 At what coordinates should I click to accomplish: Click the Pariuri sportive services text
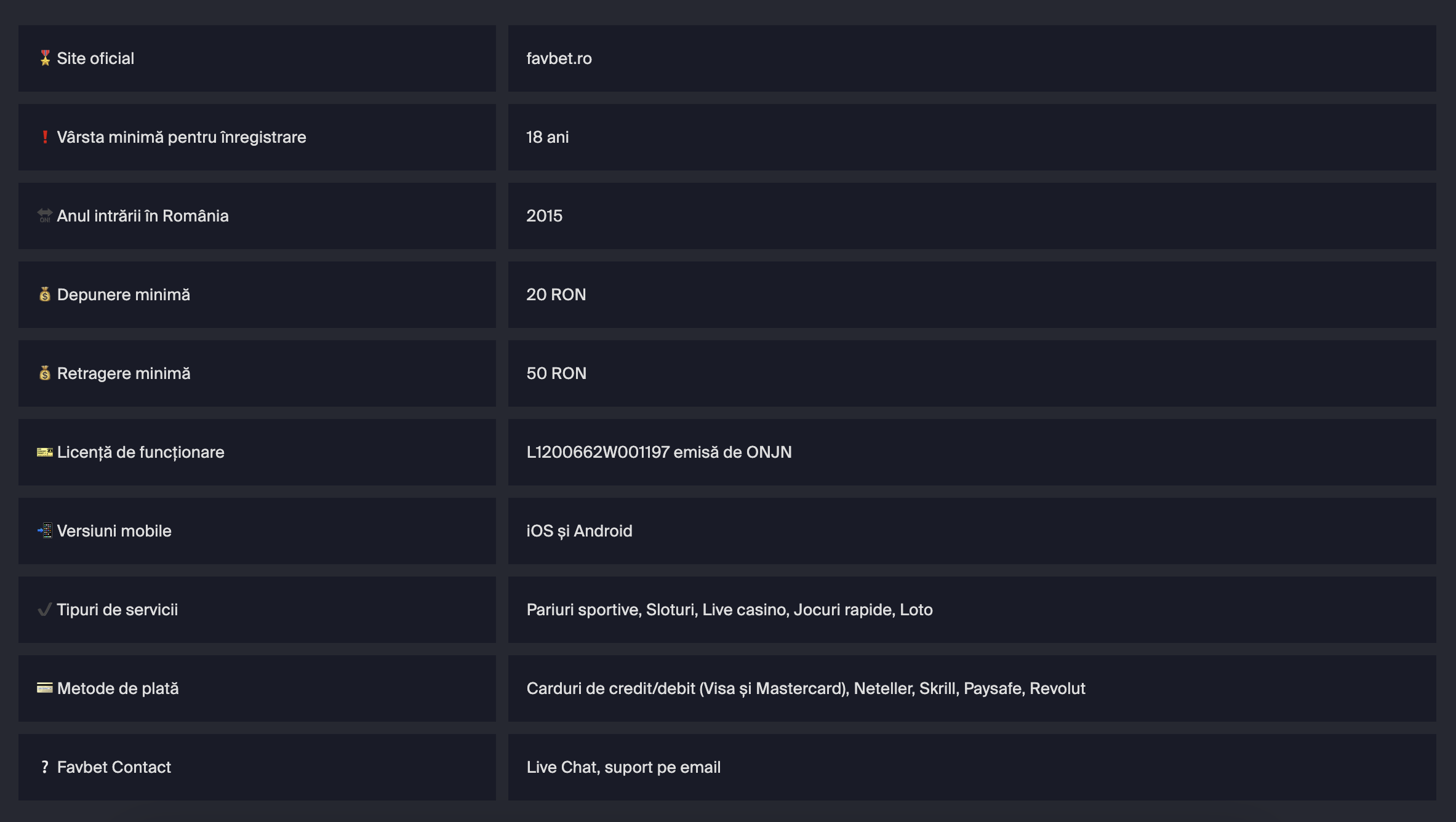point(582,610)
